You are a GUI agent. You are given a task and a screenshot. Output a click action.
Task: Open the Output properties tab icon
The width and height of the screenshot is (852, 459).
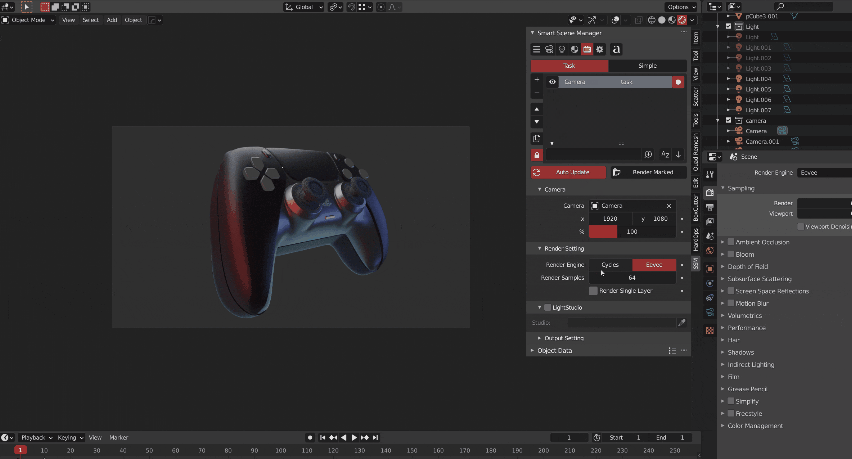(x=710, y=207)
